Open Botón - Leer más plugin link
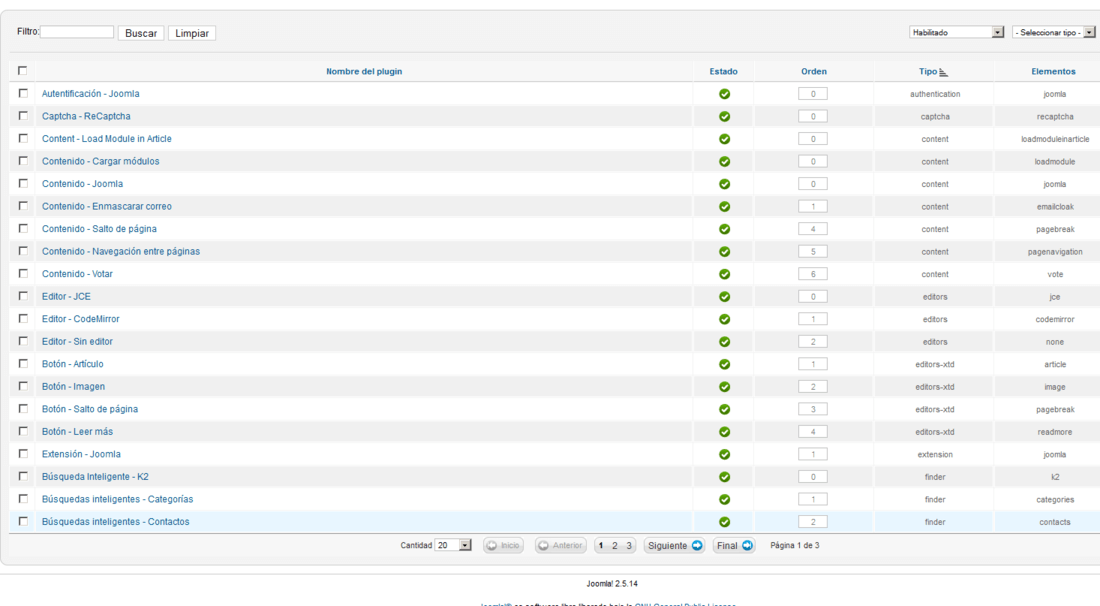Screen dimensions: 1100x606 click(x=77, y=432)
